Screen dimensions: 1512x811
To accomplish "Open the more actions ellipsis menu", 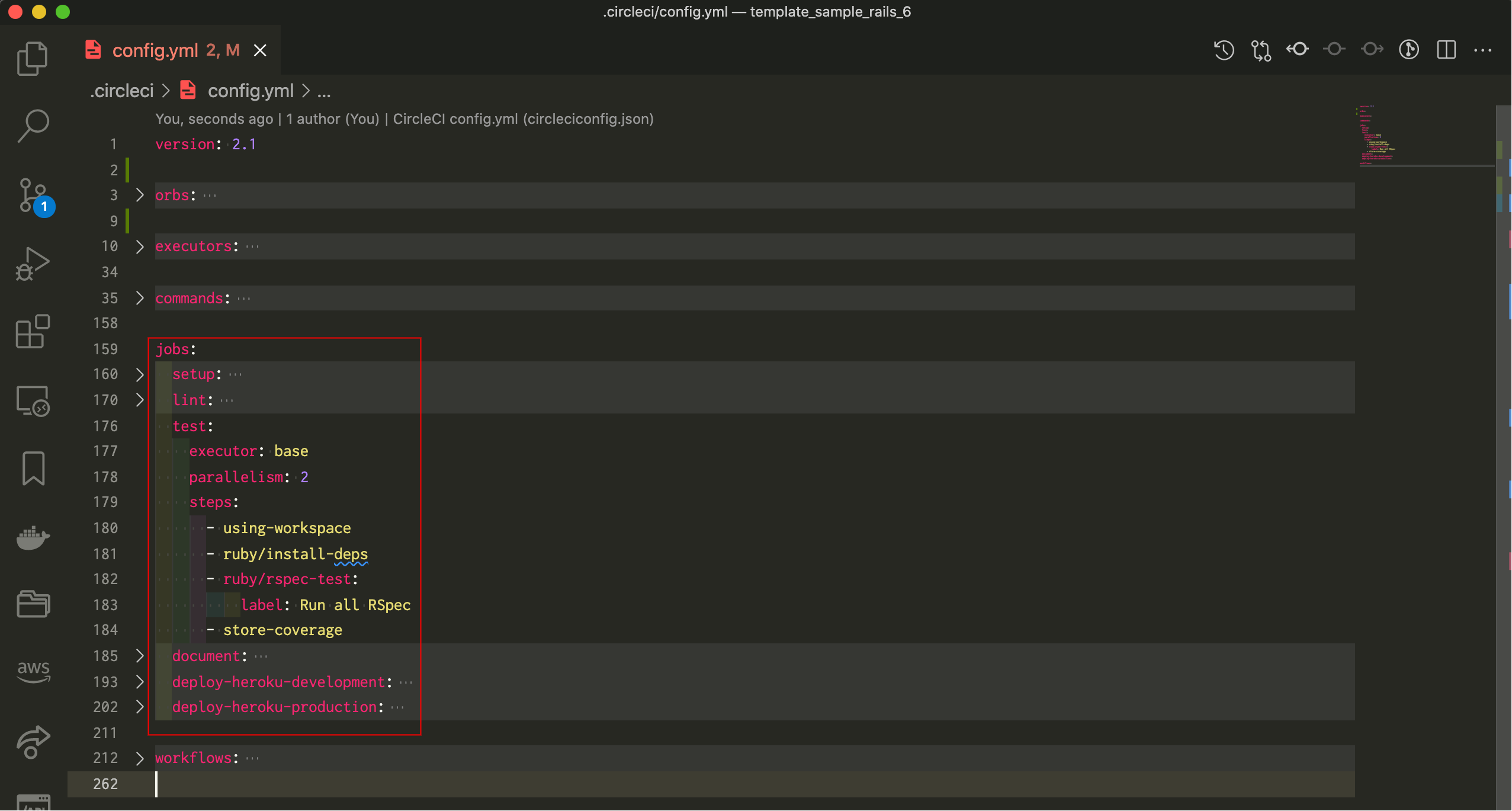I will coord(1482,50).
